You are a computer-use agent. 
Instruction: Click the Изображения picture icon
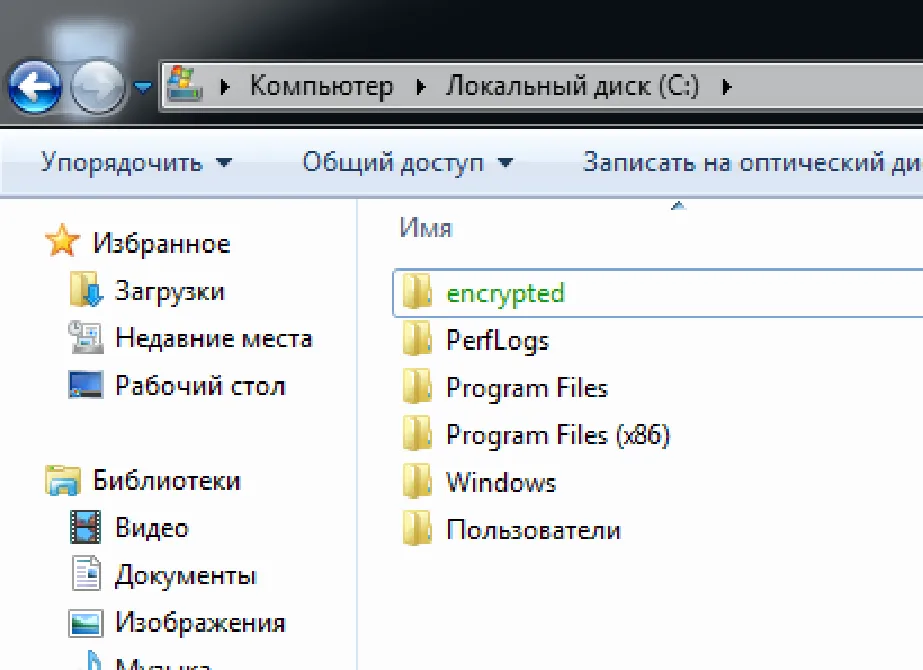(x=86, y=623)
